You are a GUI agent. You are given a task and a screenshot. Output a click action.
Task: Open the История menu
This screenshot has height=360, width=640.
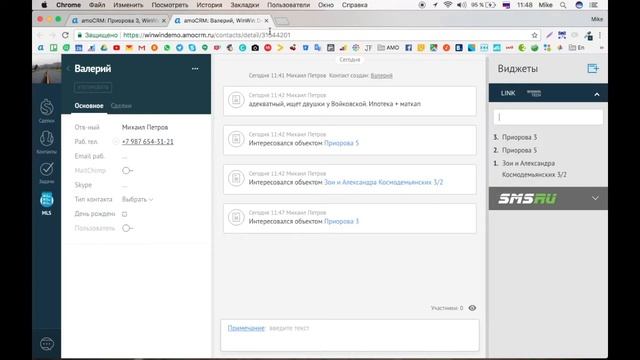[209, 5]
